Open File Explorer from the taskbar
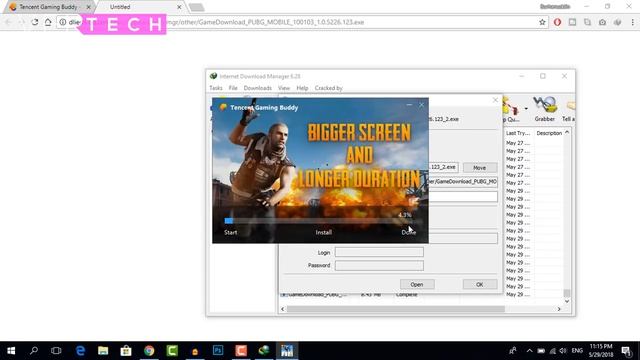 pyautogui.click(x=103, y=351)
